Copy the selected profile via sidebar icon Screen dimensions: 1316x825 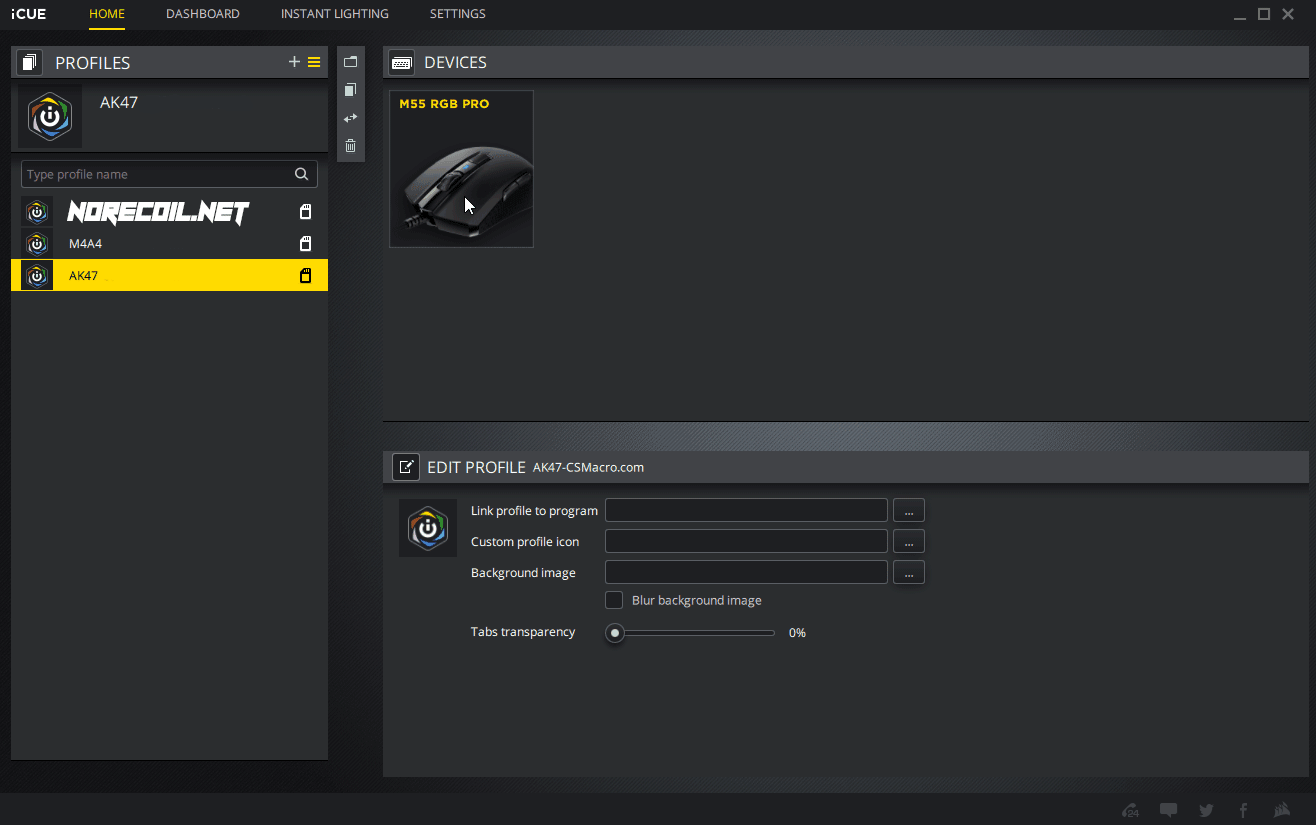tap(350, 90)
